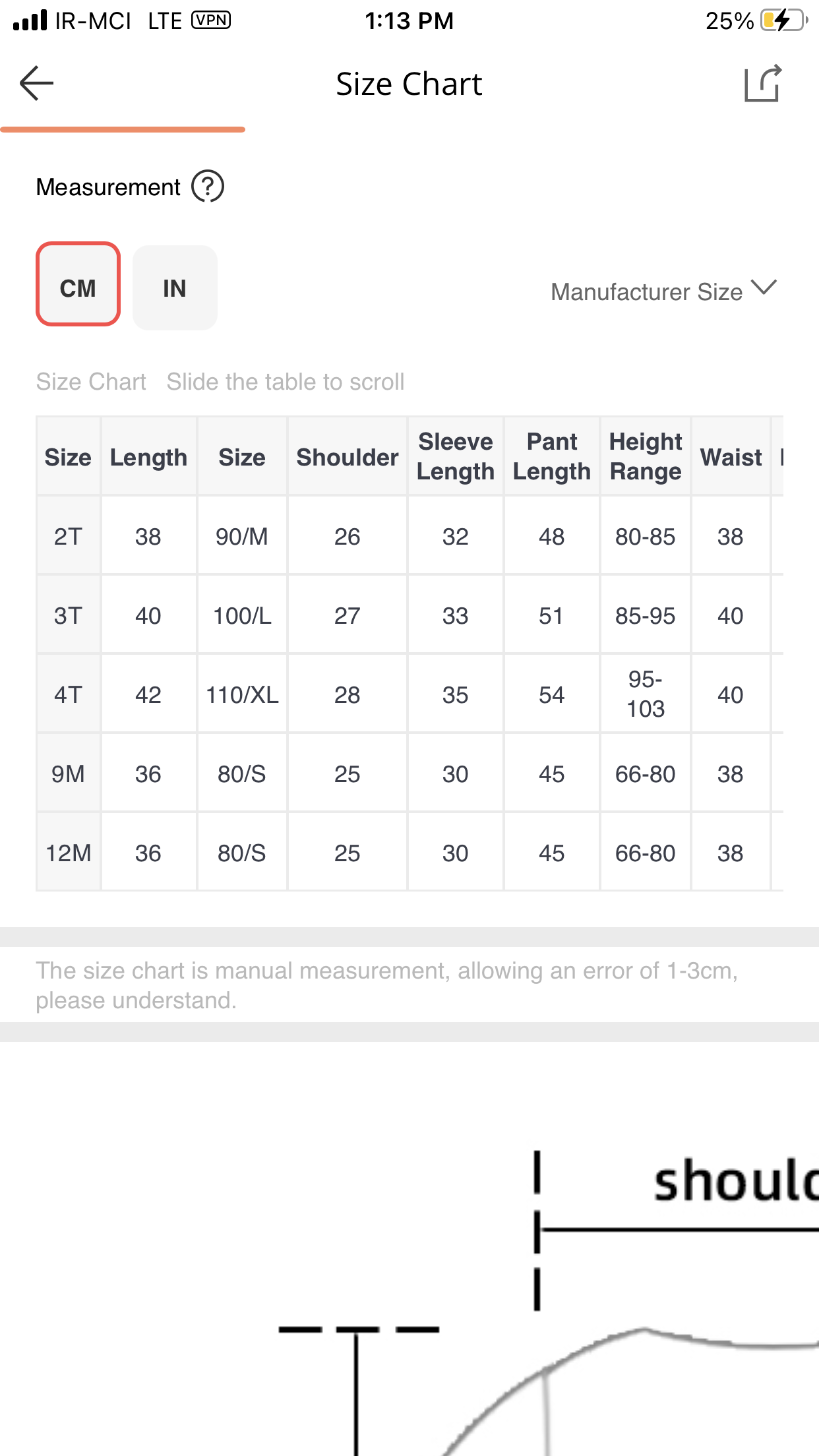The height and width of the screenshot is (1456, 819).
Task: Open the share icon at top right
Action: point(763,83)
